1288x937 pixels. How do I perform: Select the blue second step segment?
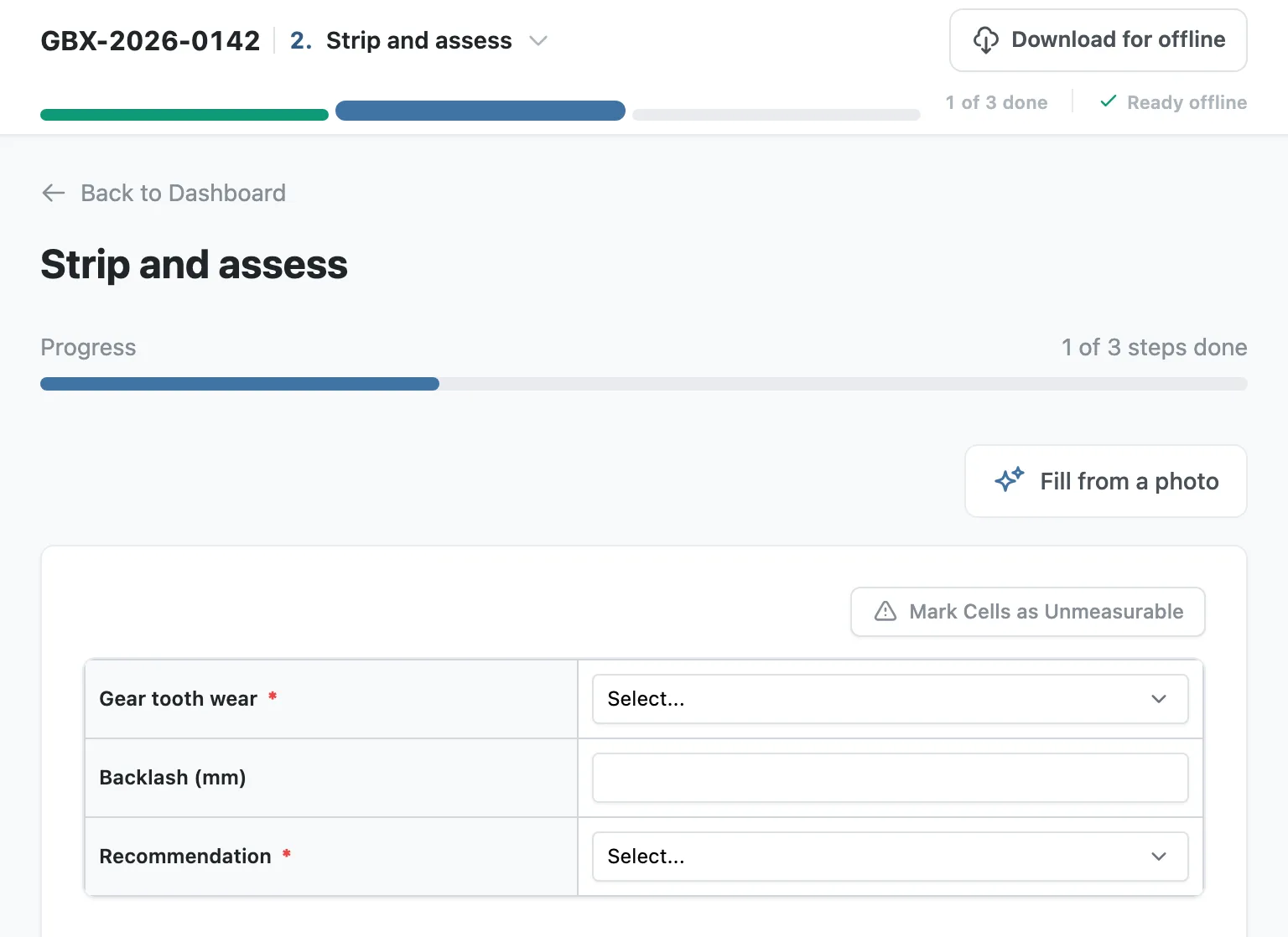tap(480, 111)
